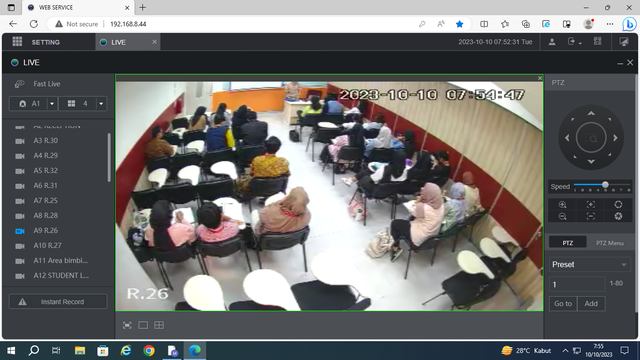640x360 pixels.
Task: Click the Go to preset button
Action: (x=563, y=304)
